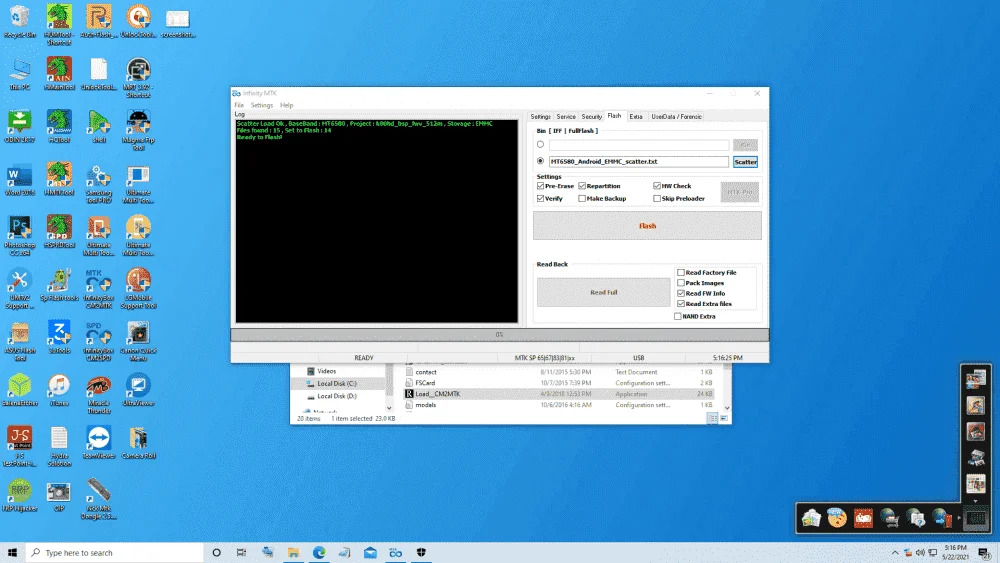Image resolution: width=1000 pixels, height=563 pixels.
Task: Open UltraViewer from the desktop
Action: [138, 390]
